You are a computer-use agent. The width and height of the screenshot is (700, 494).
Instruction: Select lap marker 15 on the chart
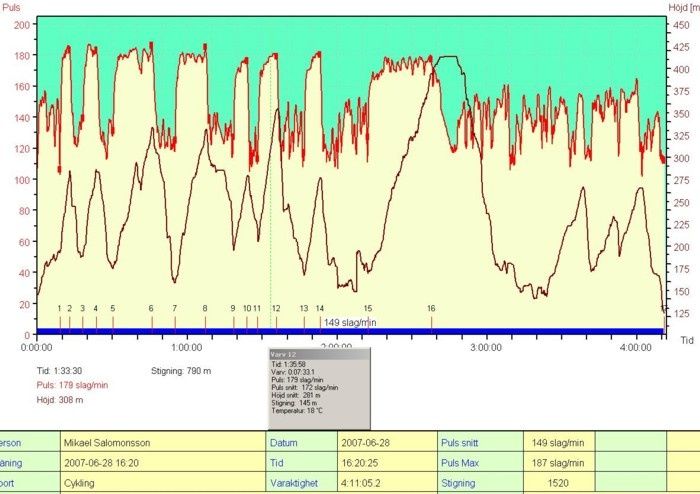pyautogui.click(x=368, y=309)
